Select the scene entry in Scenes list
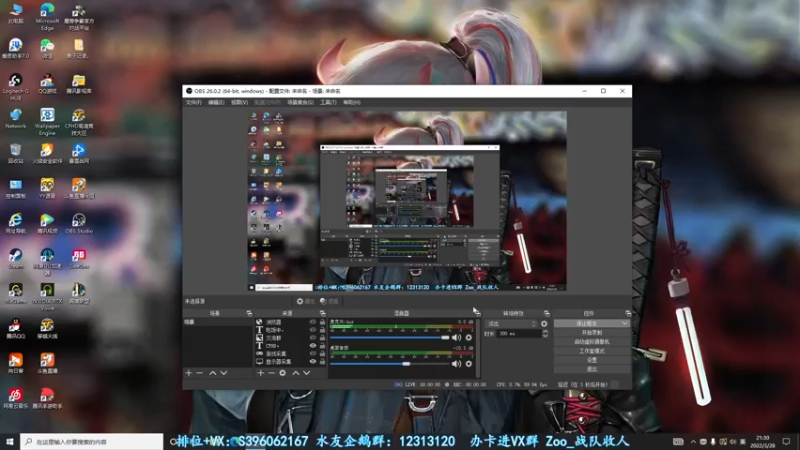Viewport: 800px width, 450px height. 217,322
